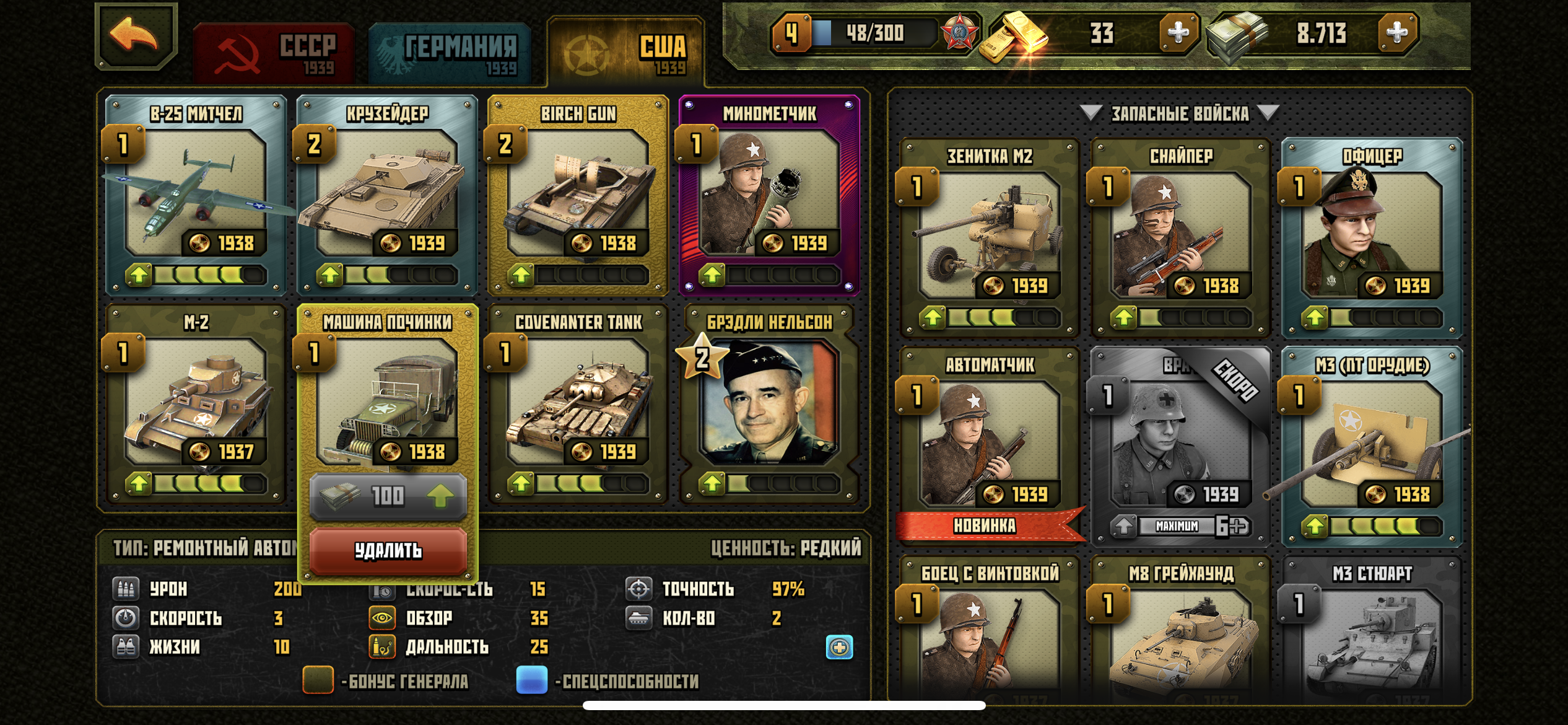The height and width of the screenshot is (725, 1568).
Task: Select the Covenanter Tank unit card
Action: (578, 403)
